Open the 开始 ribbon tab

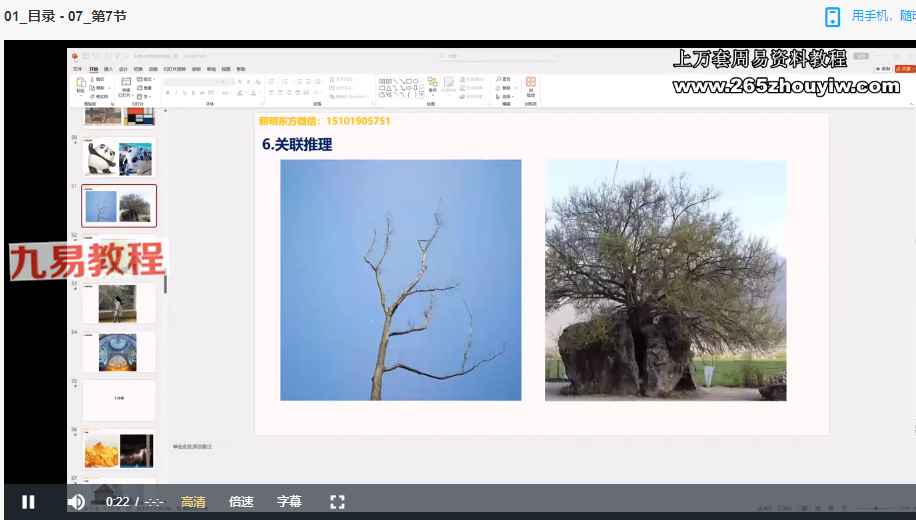[94, 69]
